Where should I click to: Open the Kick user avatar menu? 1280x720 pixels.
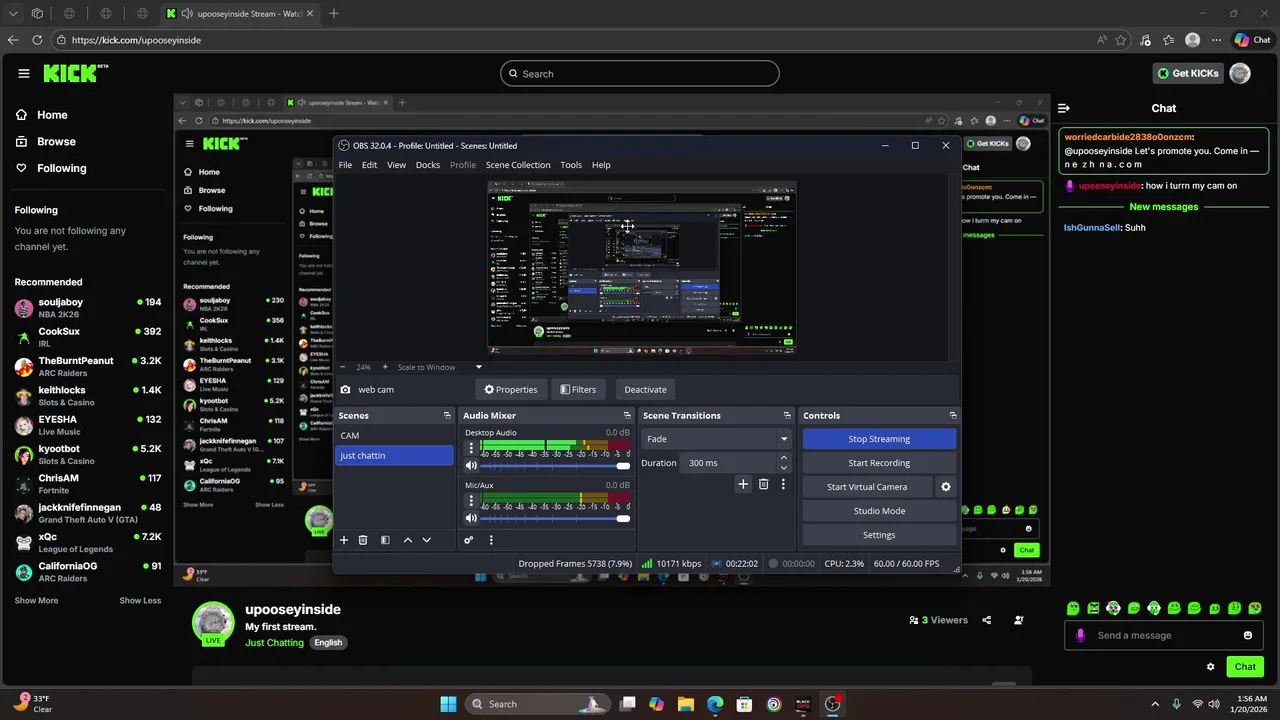coord(1240,73)
